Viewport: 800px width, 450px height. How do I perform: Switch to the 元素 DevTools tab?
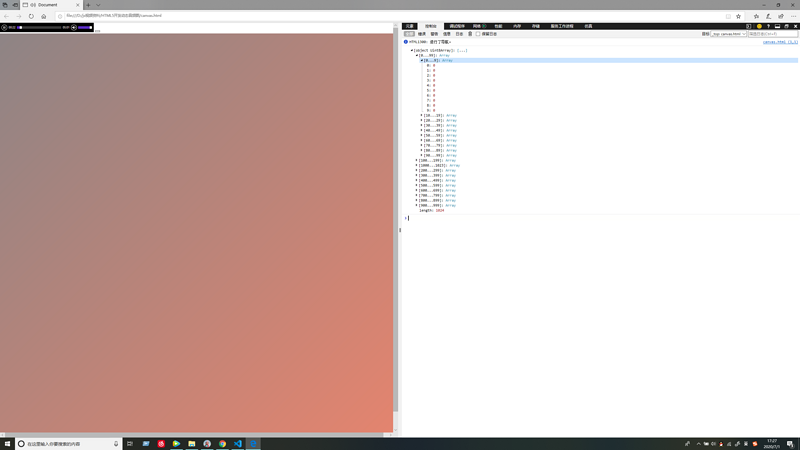(x=410, y=26)
